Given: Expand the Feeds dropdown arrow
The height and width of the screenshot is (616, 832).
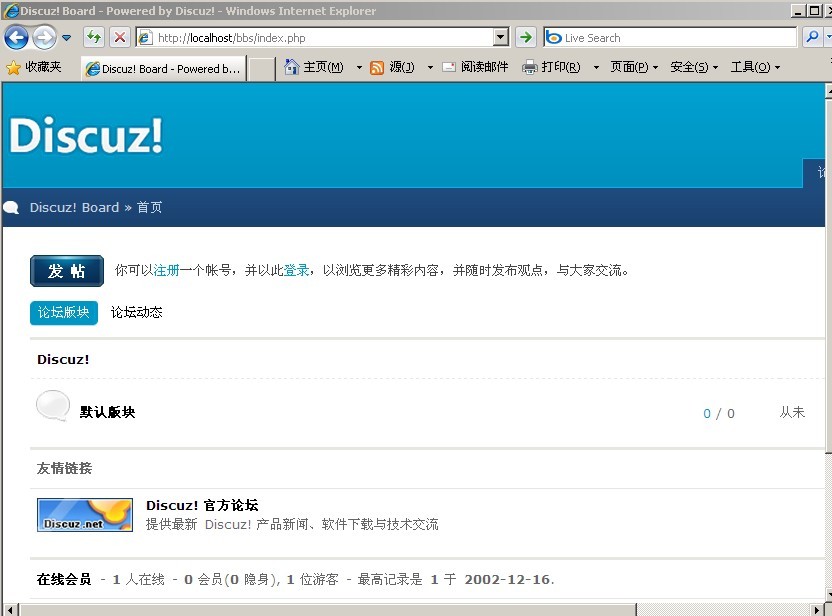Looking at the screenshot, I should (x=430, y=67).
